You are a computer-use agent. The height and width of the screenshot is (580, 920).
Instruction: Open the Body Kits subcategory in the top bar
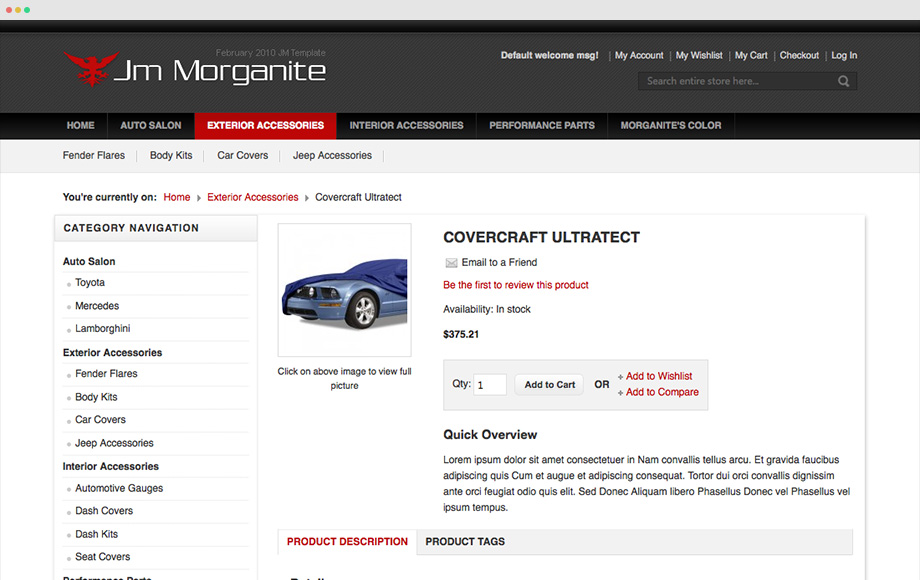coord(171,155)
